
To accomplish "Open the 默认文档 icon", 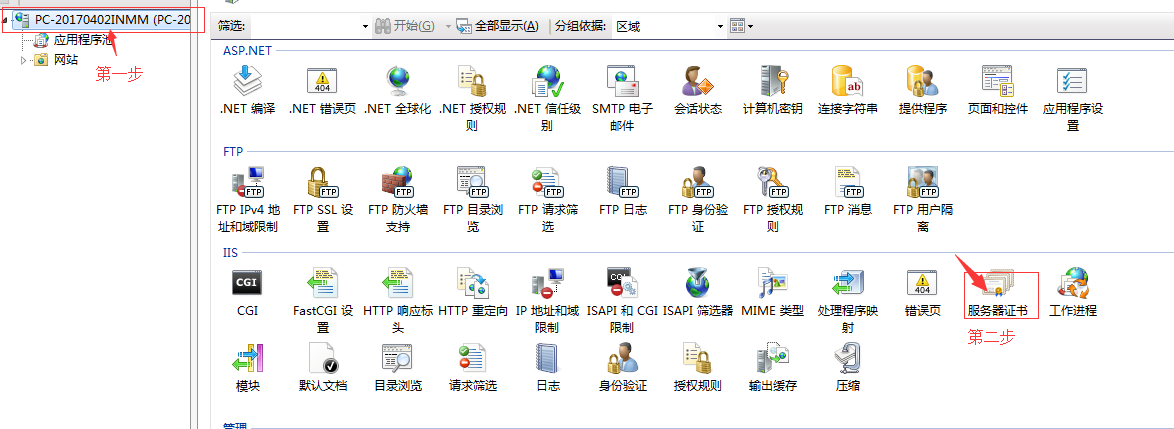I will pos(322,359).
